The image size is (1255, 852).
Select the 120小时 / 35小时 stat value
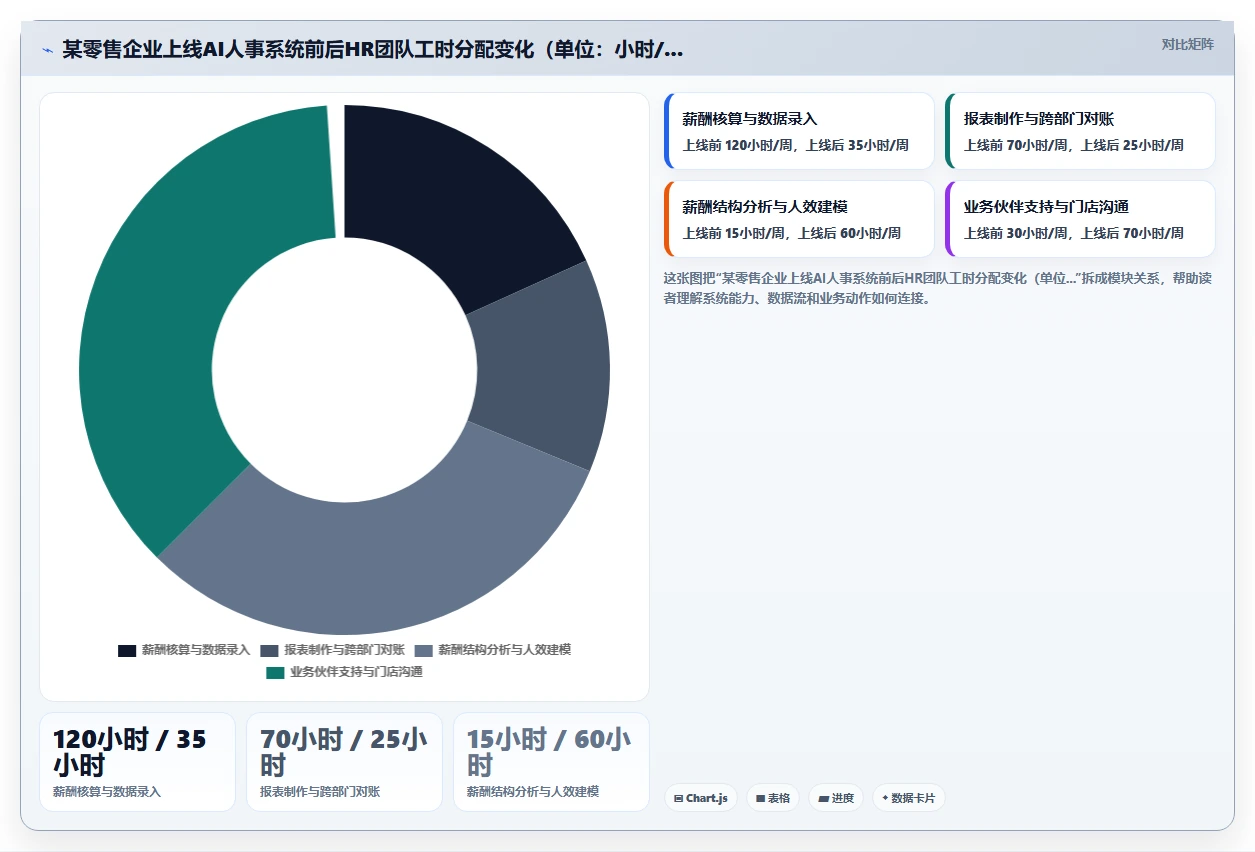point(130,752)
